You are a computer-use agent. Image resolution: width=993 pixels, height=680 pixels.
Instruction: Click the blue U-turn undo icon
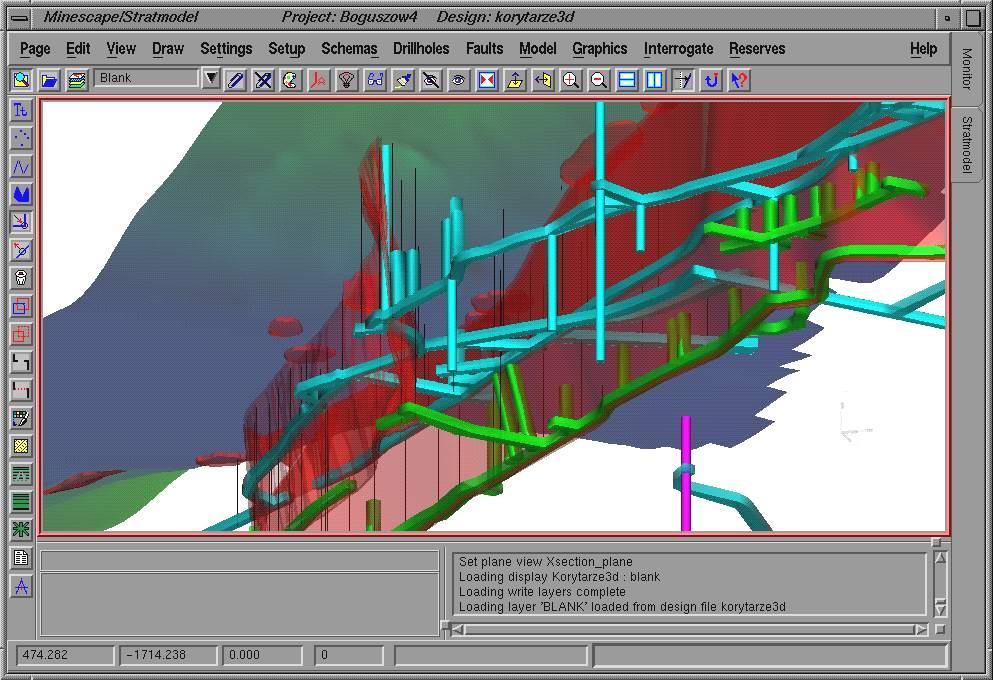coord(711,80)
